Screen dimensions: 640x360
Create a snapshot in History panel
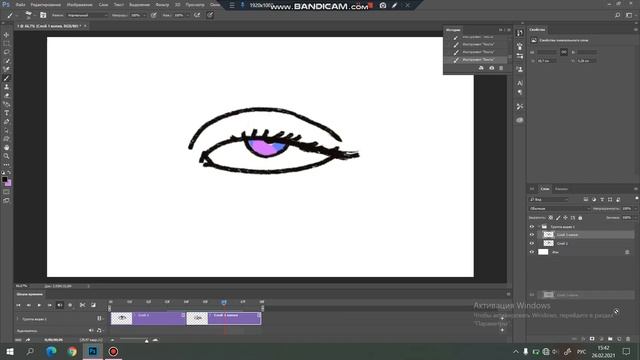491,68
